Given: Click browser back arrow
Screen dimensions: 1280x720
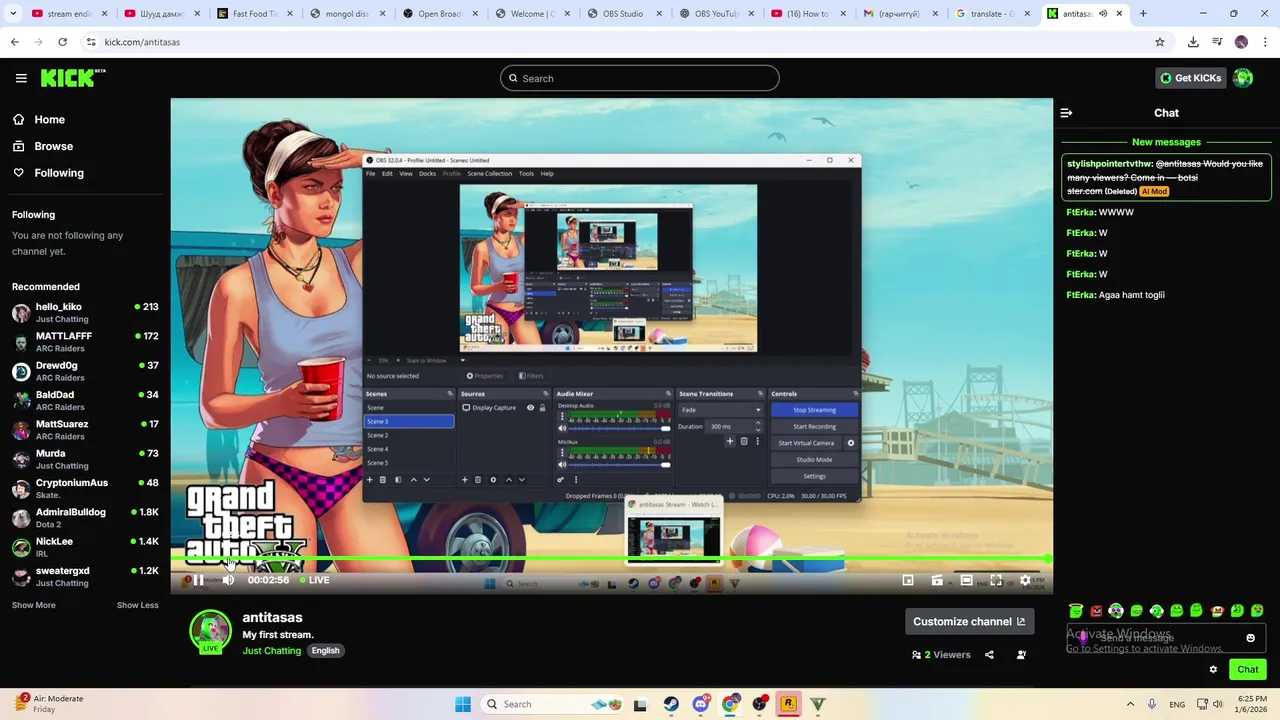Looking at the screenshot, I should (15, 42).
